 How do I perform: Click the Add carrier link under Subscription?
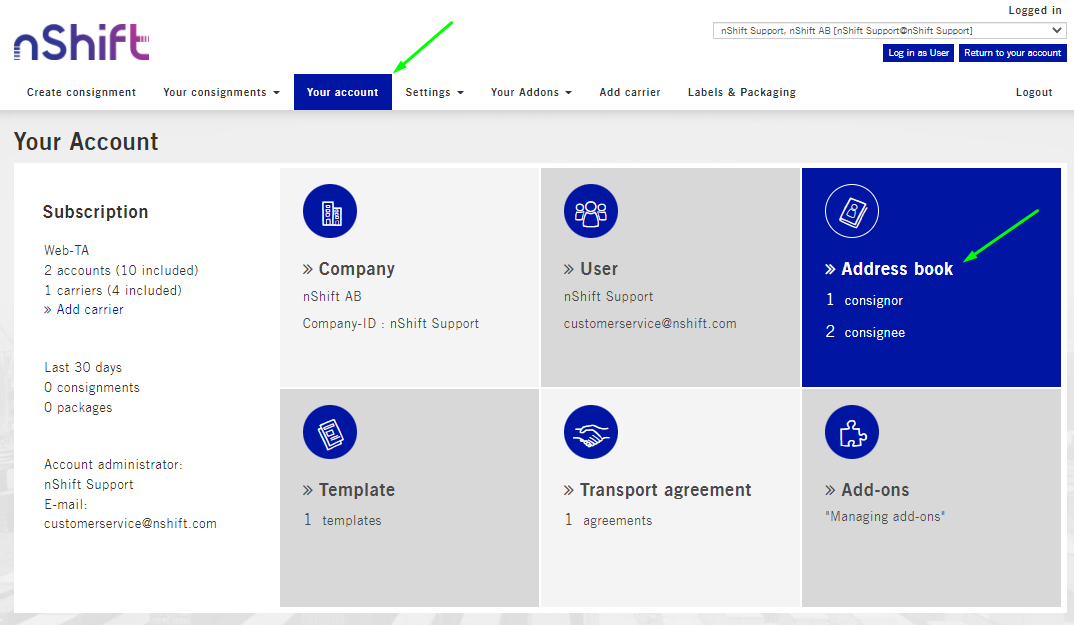[90, 310]
